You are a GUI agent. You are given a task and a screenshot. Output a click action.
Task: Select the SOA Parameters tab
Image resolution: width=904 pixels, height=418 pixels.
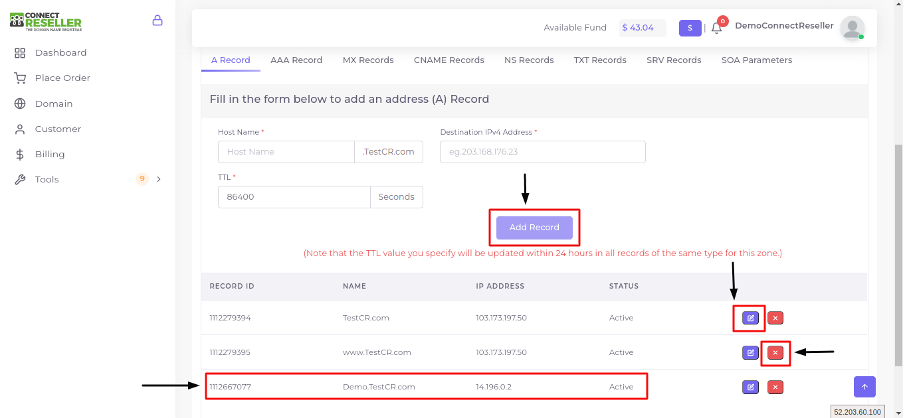pos(756,60)
